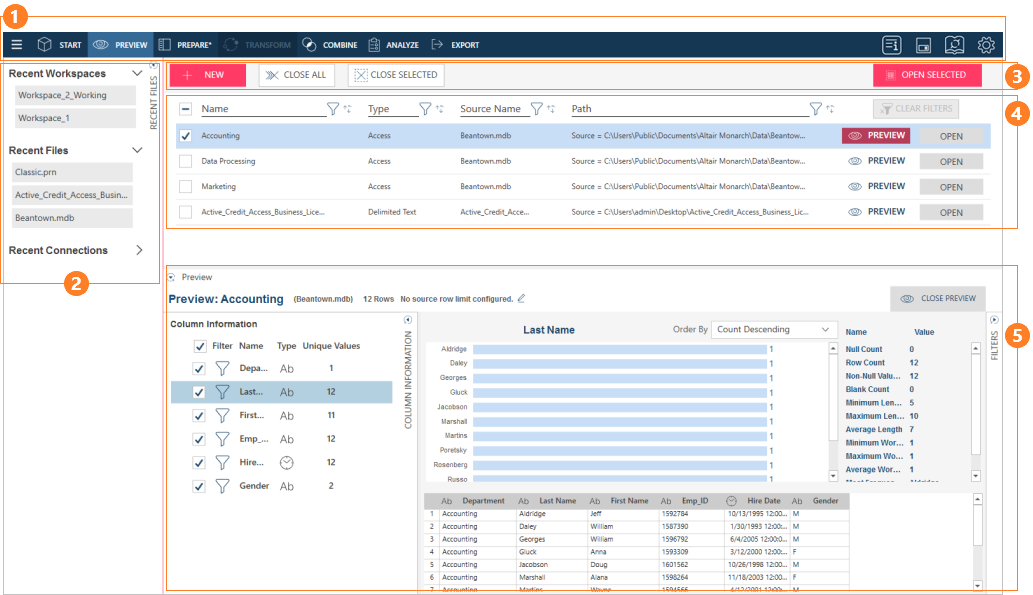Screen dimensions: 1033x595
Task: Check the Data Processing row checkbox
Action: 185,160
